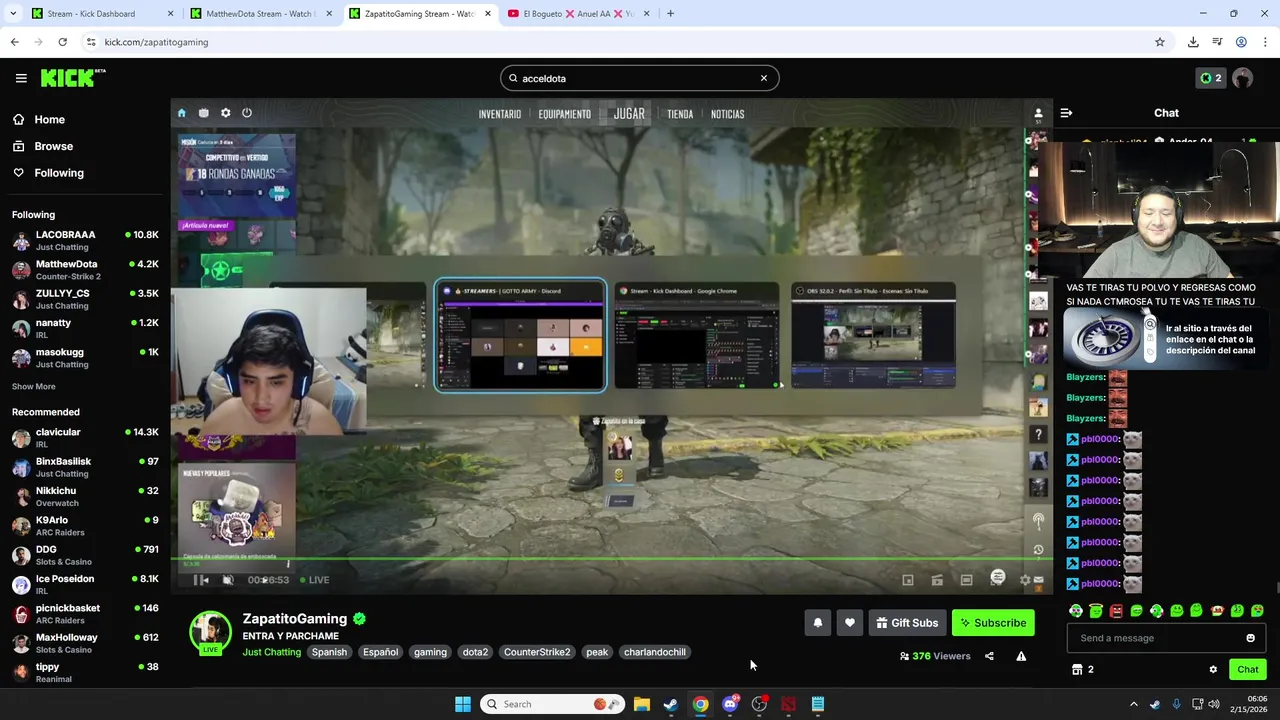
Task: Select the CounterStrike2 tag
Action: [x=537, y=652]
